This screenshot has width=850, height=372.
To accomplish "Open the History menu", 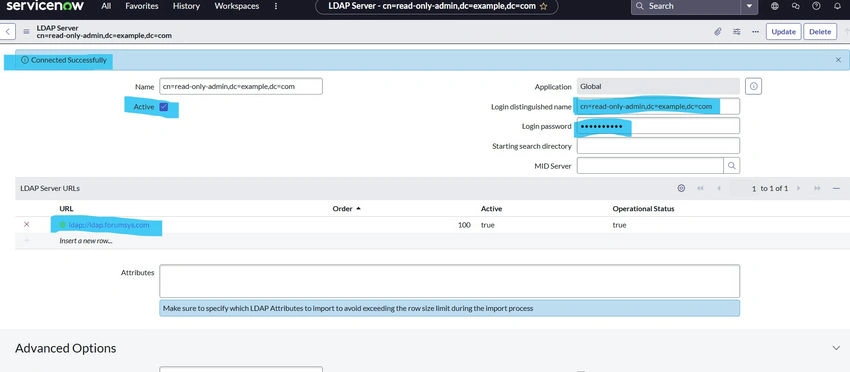I will 186,7.
